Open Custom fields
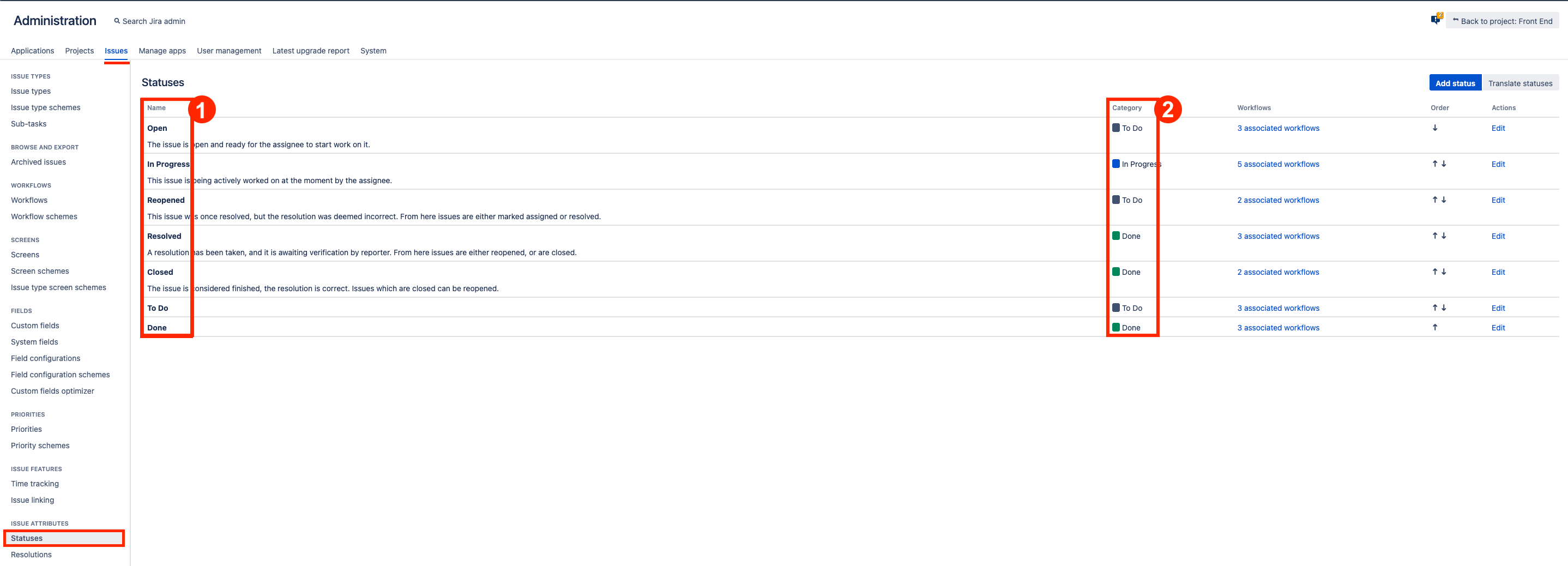1568x566 pixels. click(x=35, y=325)
